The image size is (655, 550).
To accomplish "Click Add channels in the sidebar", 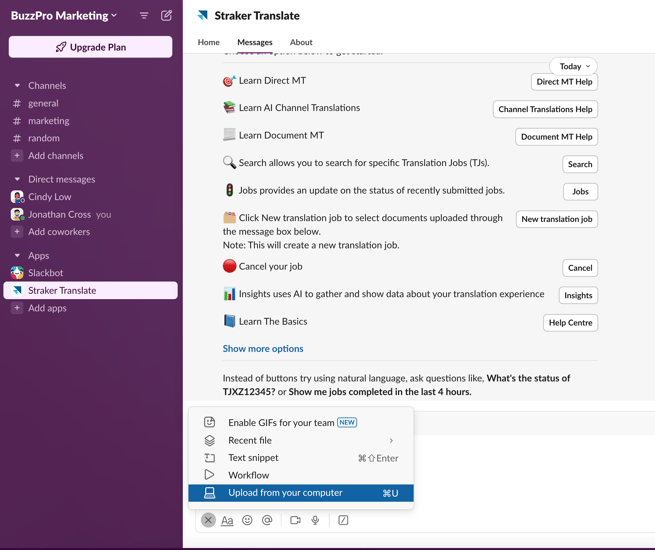I will click(x=56, y=155).
